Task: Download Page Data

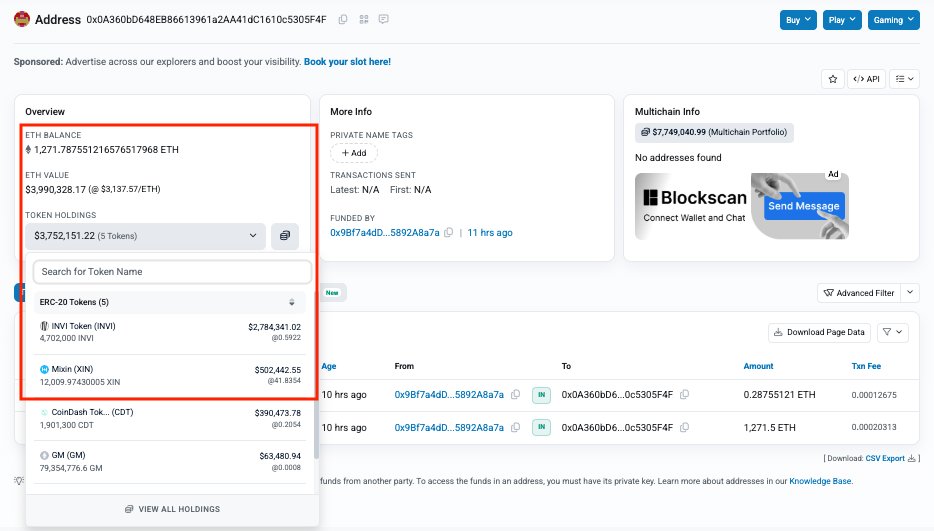Action: [820, 332]
